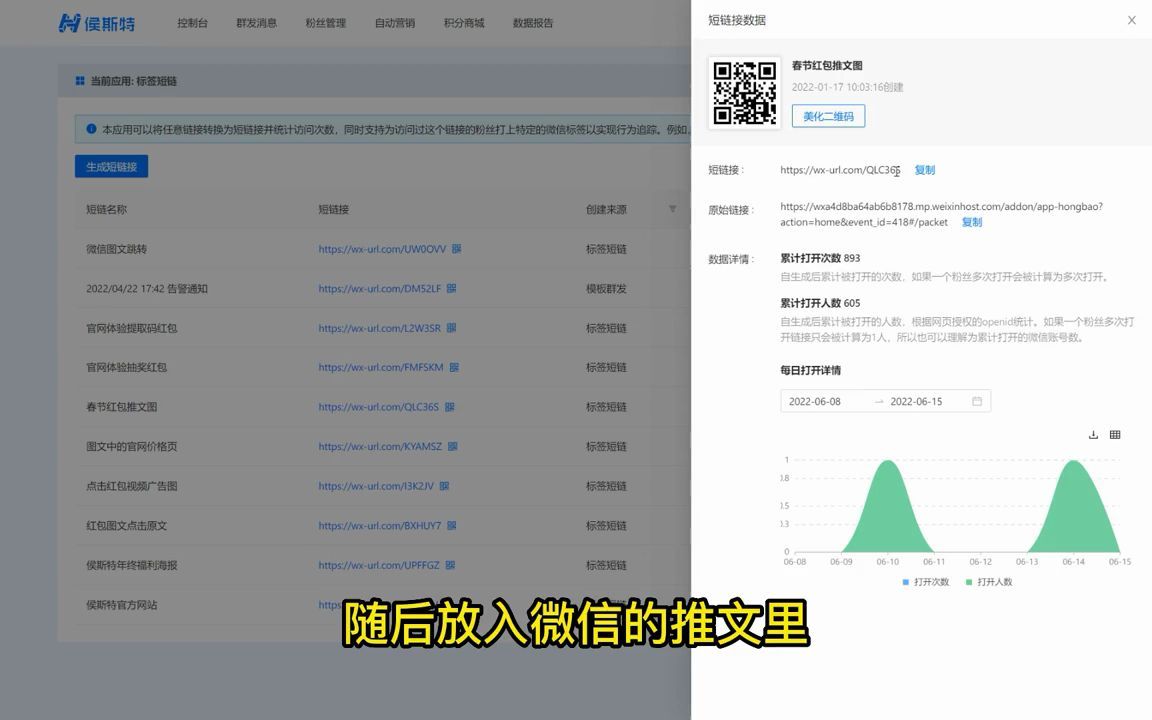Click 复制 link beside the short link URL
This screenshot has width=1152, height=720.
(x=923, y=170)
